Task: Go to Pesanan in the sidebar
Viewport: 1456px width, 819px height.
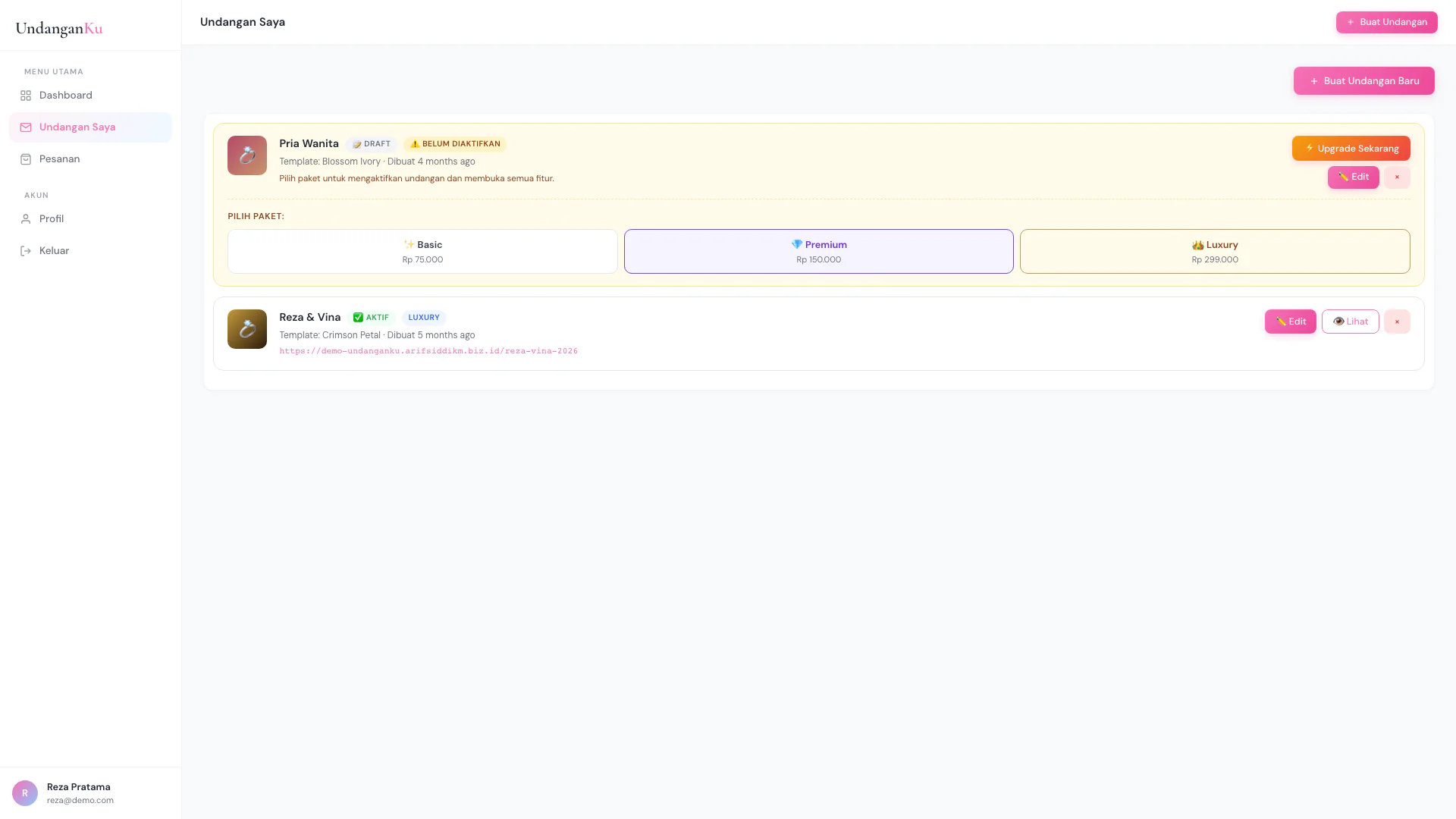Action: coord(90,159)
